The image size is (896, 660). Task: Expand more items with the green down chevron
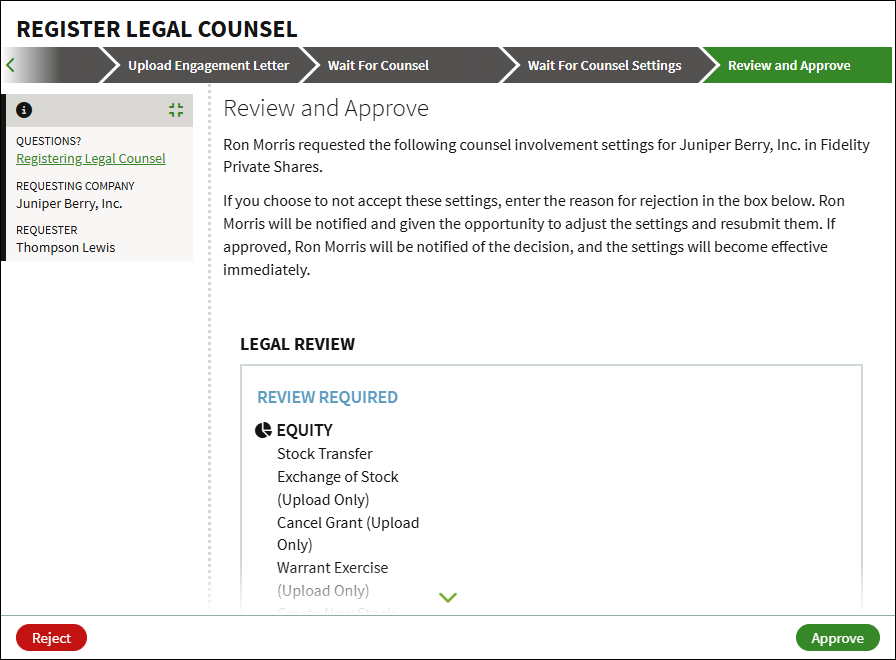coord(448,597)
